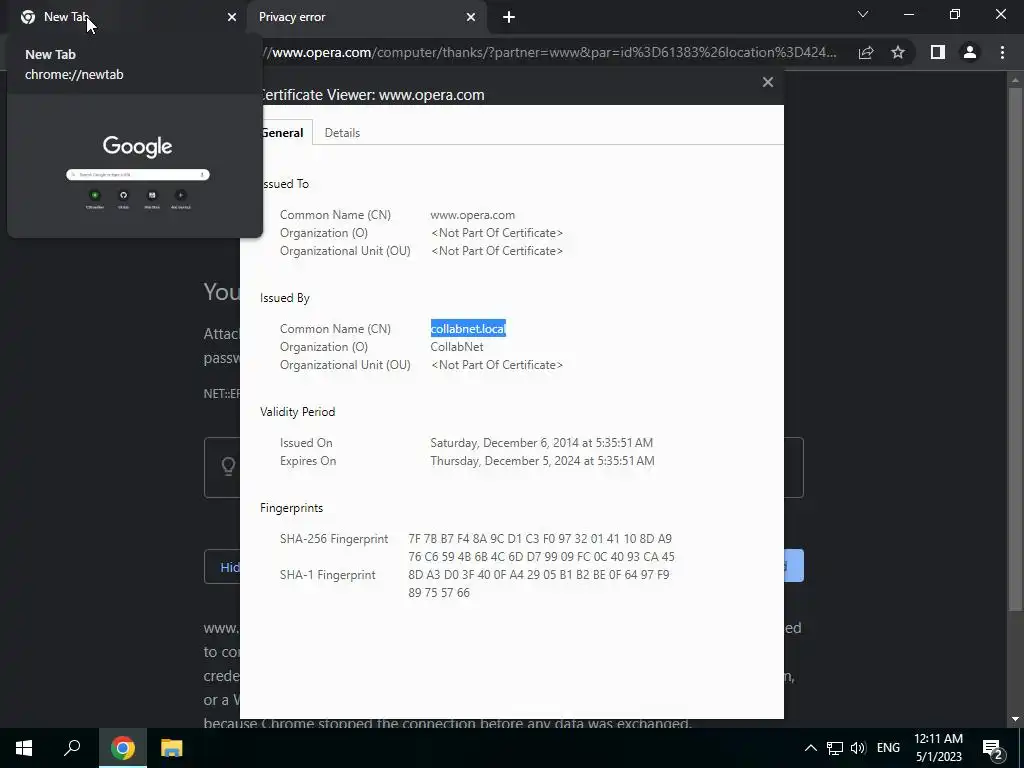The image size is (1024, 768).
Task: Open the tab search chevron
Action: click(863, 14)
